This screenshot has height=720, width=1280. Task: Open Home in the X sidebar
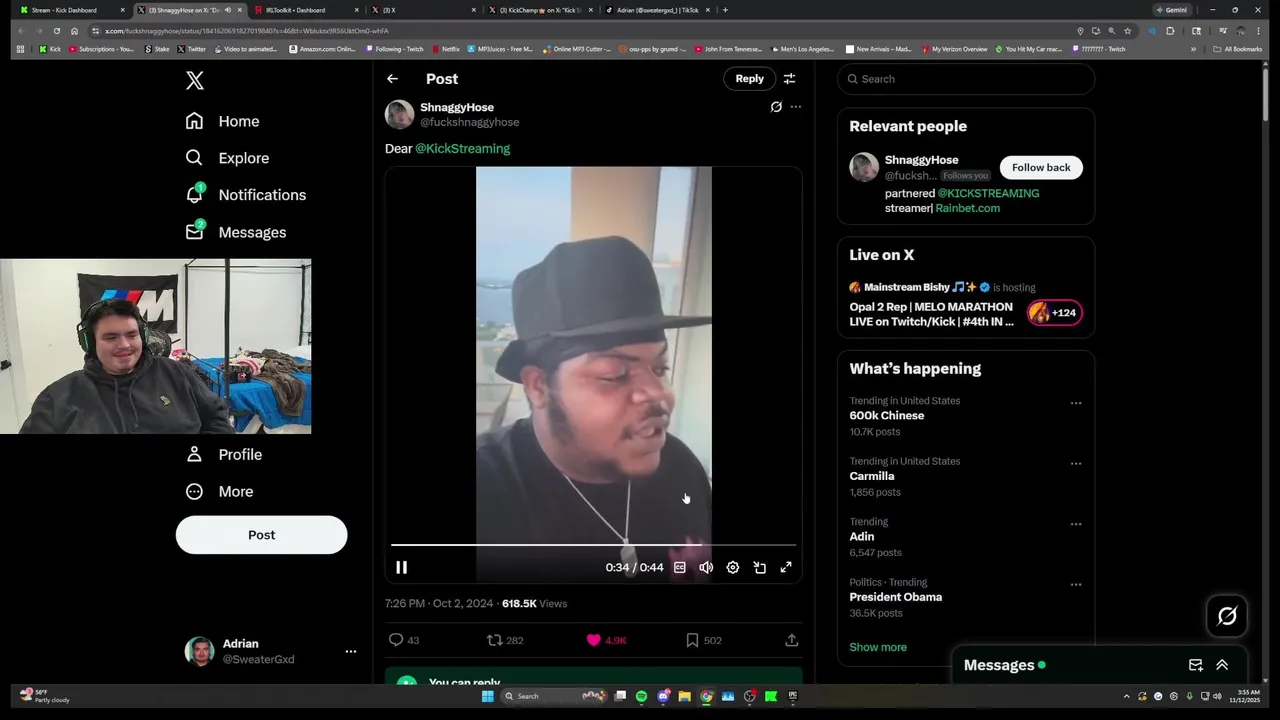point(222,121)
